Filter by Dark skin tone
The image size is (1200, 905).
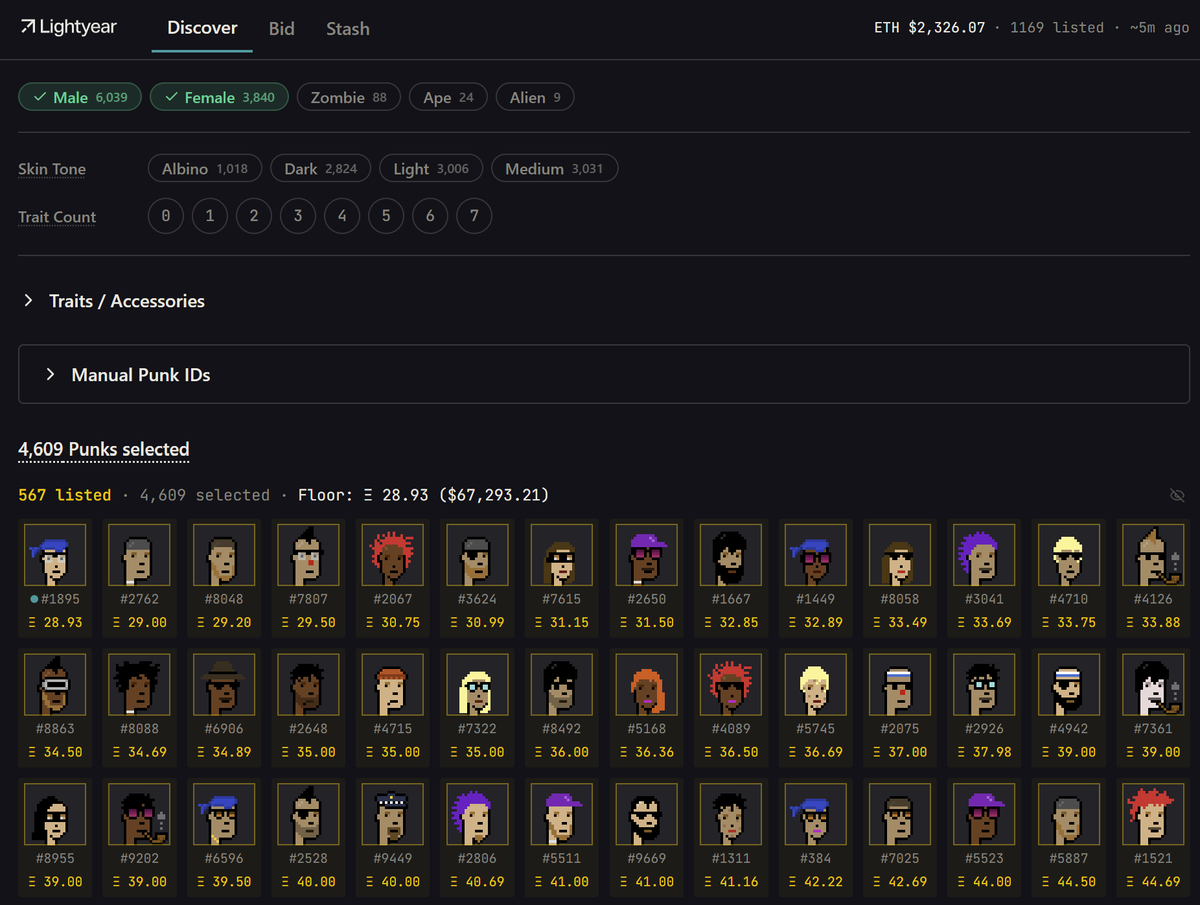320,168
